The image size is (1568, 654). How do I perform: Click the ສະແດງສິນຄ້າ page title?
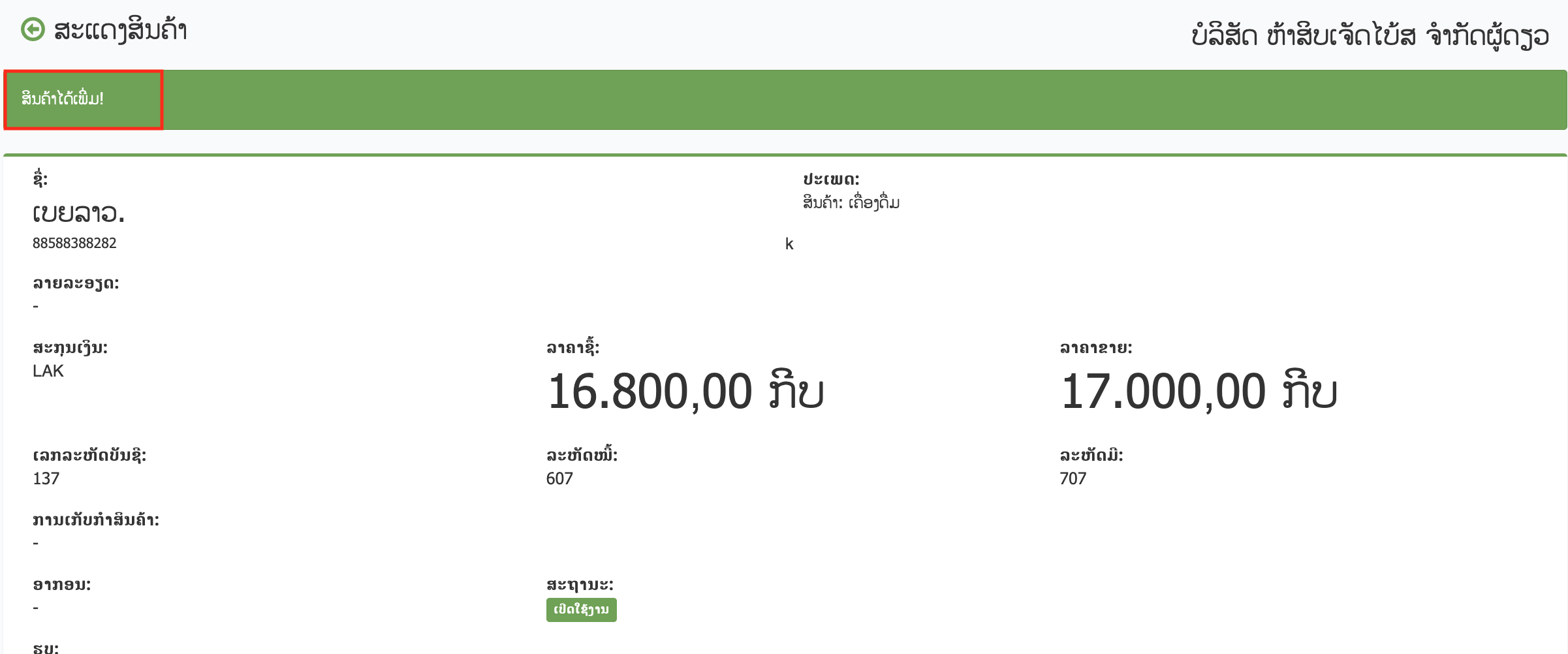121,31
